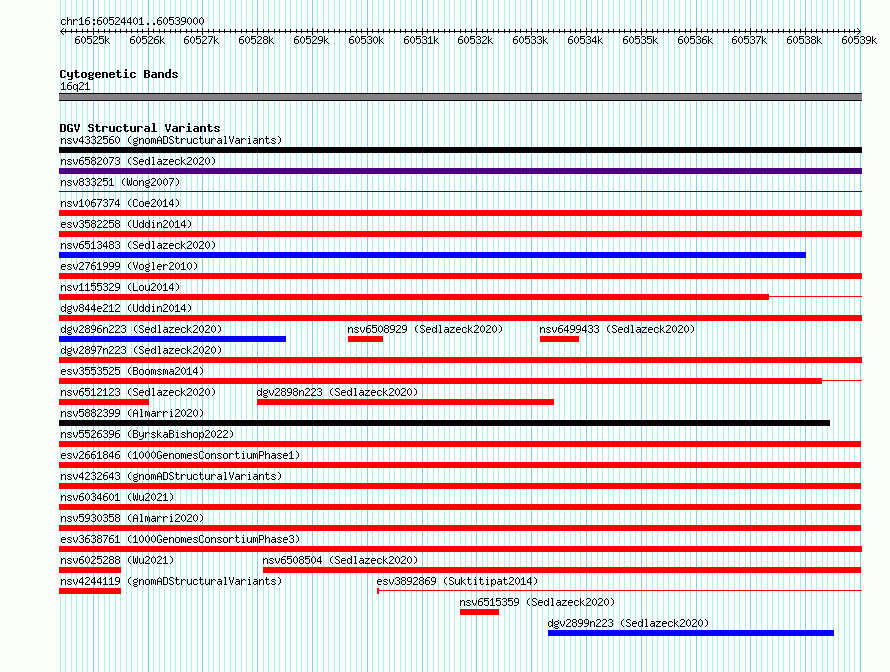Select dgv2899n223 (Sedlazeck2020) label
This screenshot has width=890, height=672.
628,623
